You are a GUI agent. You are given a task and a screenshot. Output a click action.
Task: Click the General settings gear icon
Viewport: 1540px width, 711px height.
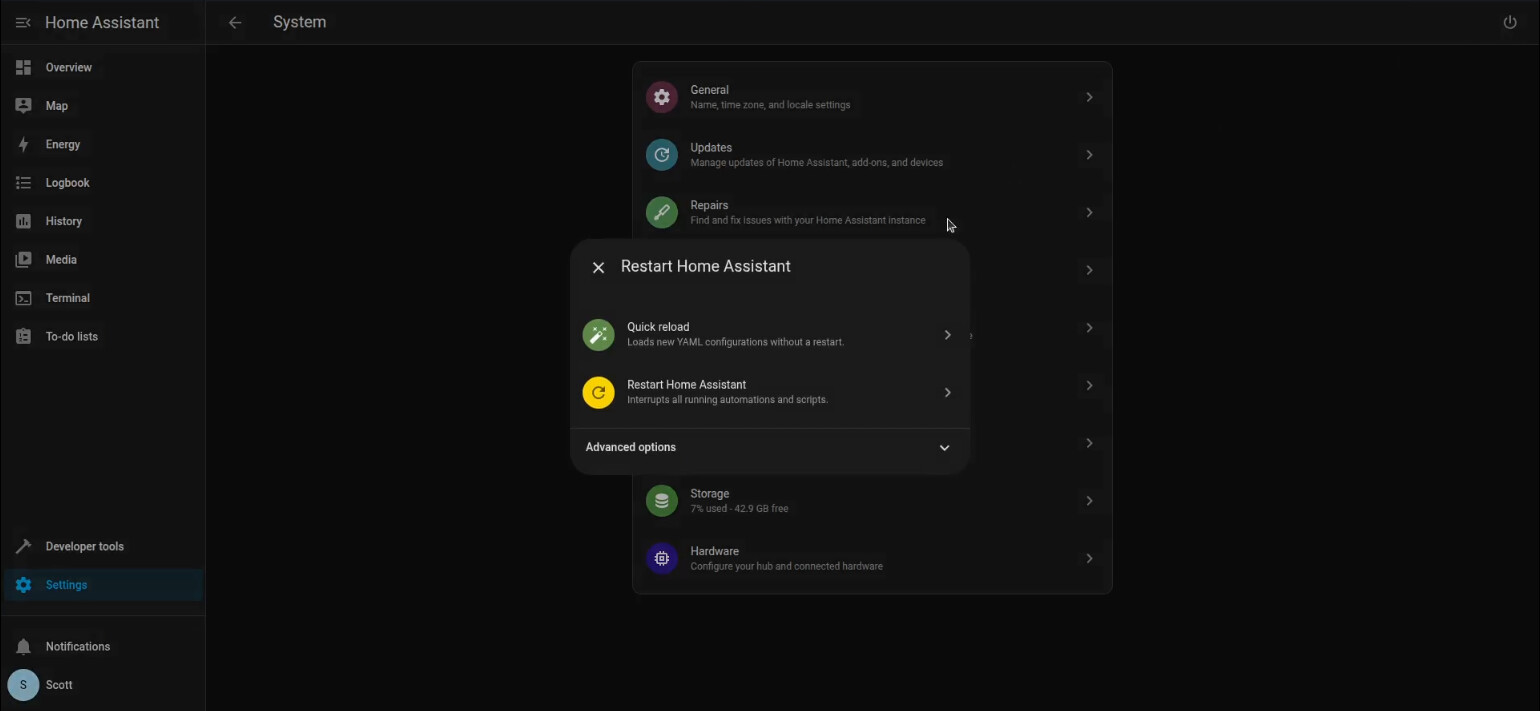click(x=661, y=97)
